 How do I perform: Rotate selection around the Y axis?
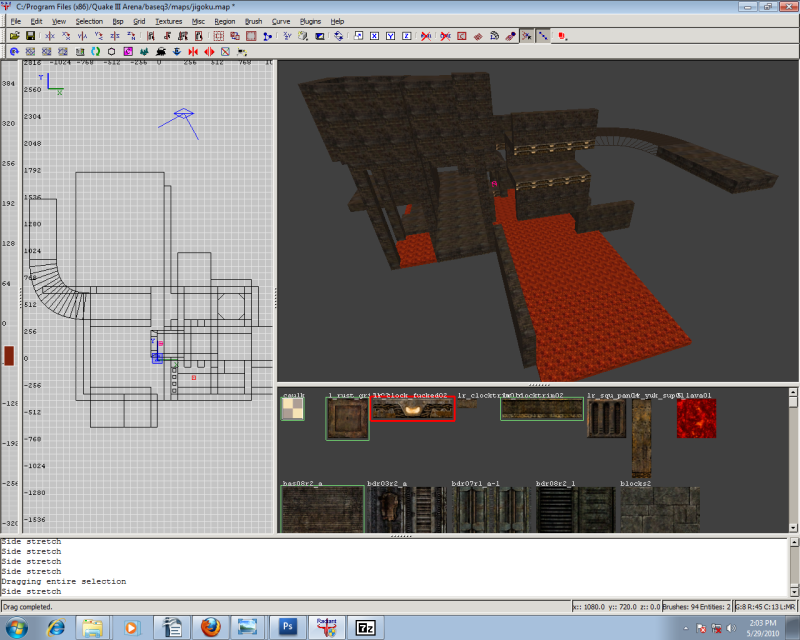pos(98,36)
